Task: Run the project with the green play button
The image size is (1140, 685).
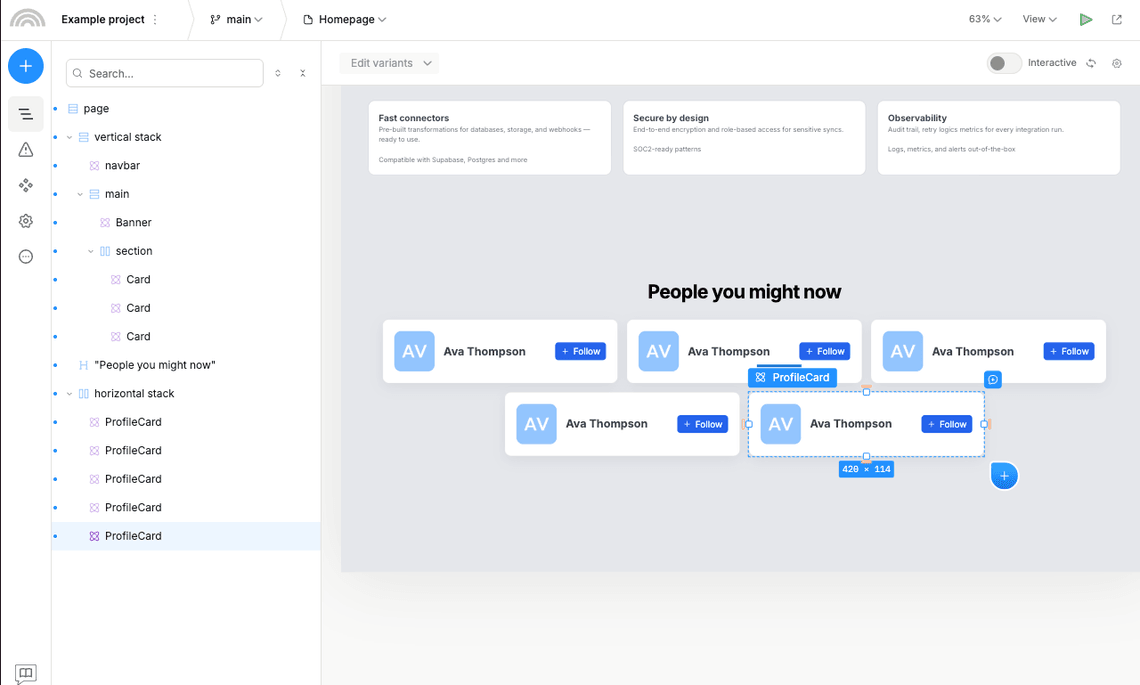Action: [1086, 19]
